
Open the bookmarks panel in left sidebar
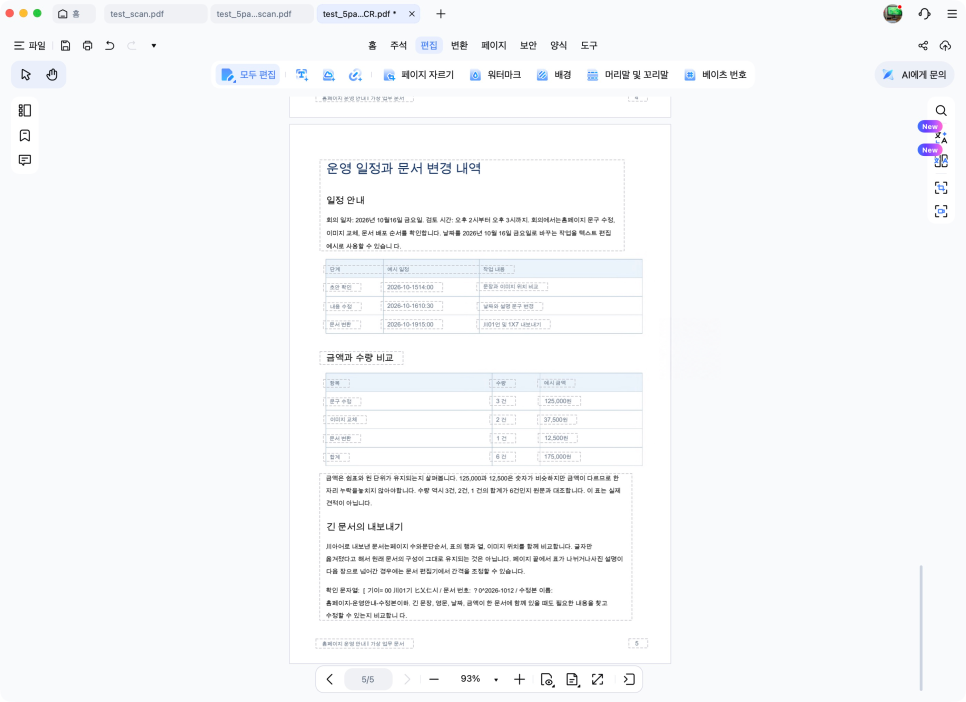(25, 135)
